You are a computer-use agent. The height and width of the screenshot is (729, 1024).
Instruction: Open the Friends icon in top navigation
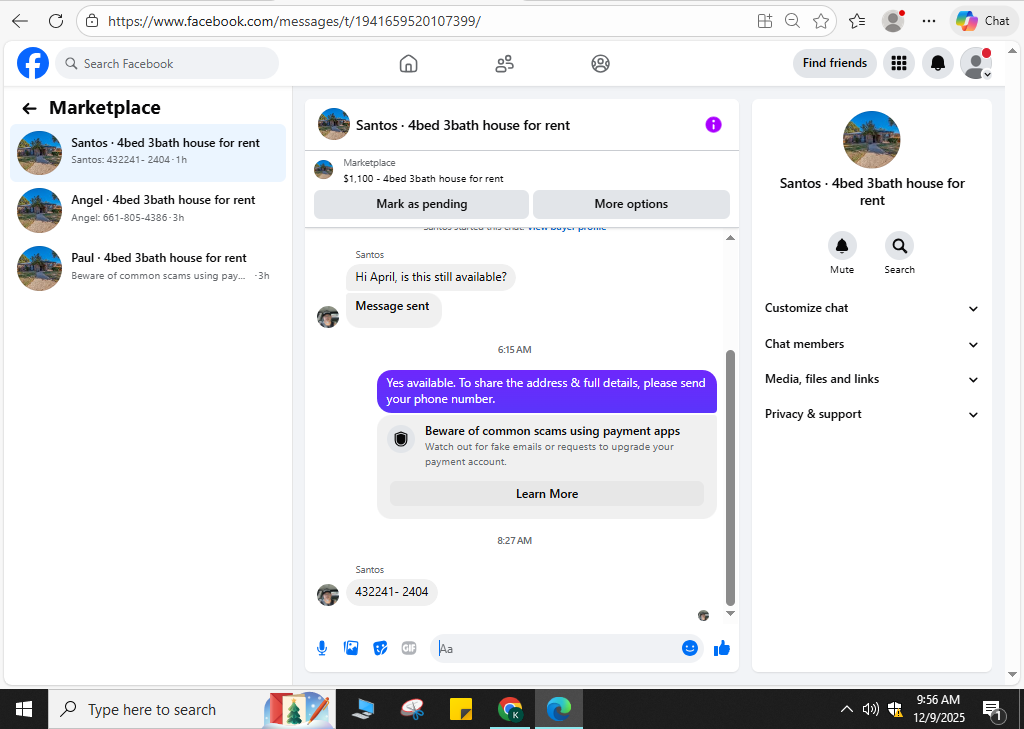tap(504, 63)
